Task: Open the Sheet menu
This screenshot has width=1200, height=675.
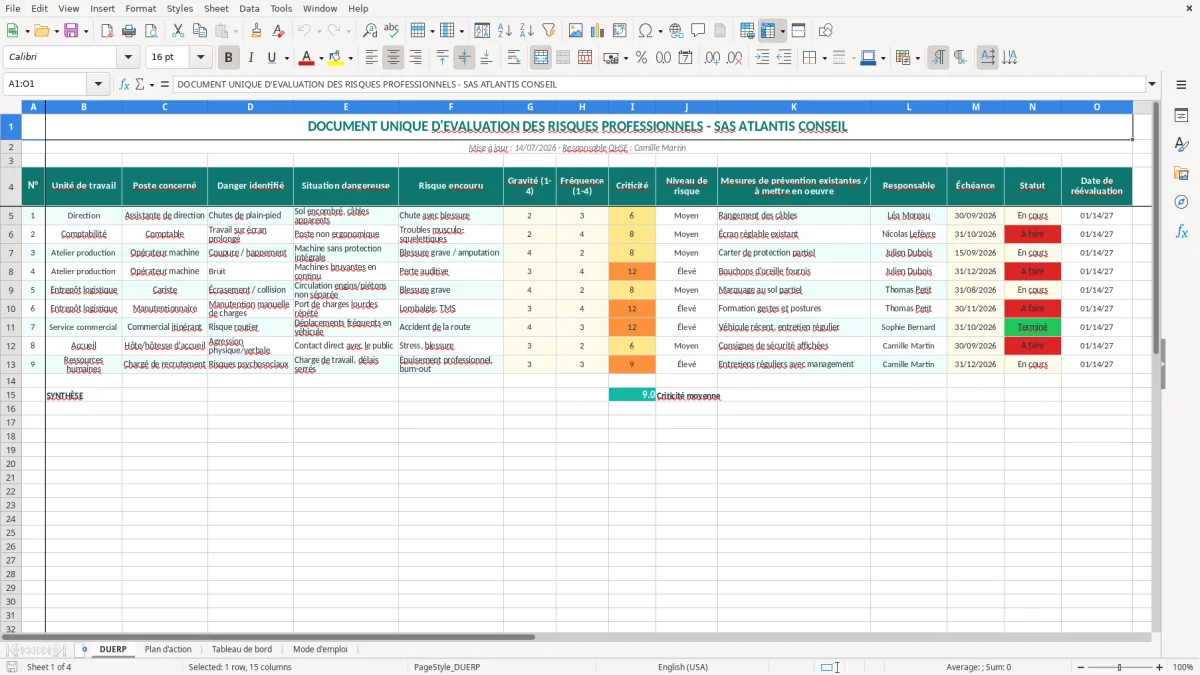Action: pyautogui.click(x=216, y=8)
